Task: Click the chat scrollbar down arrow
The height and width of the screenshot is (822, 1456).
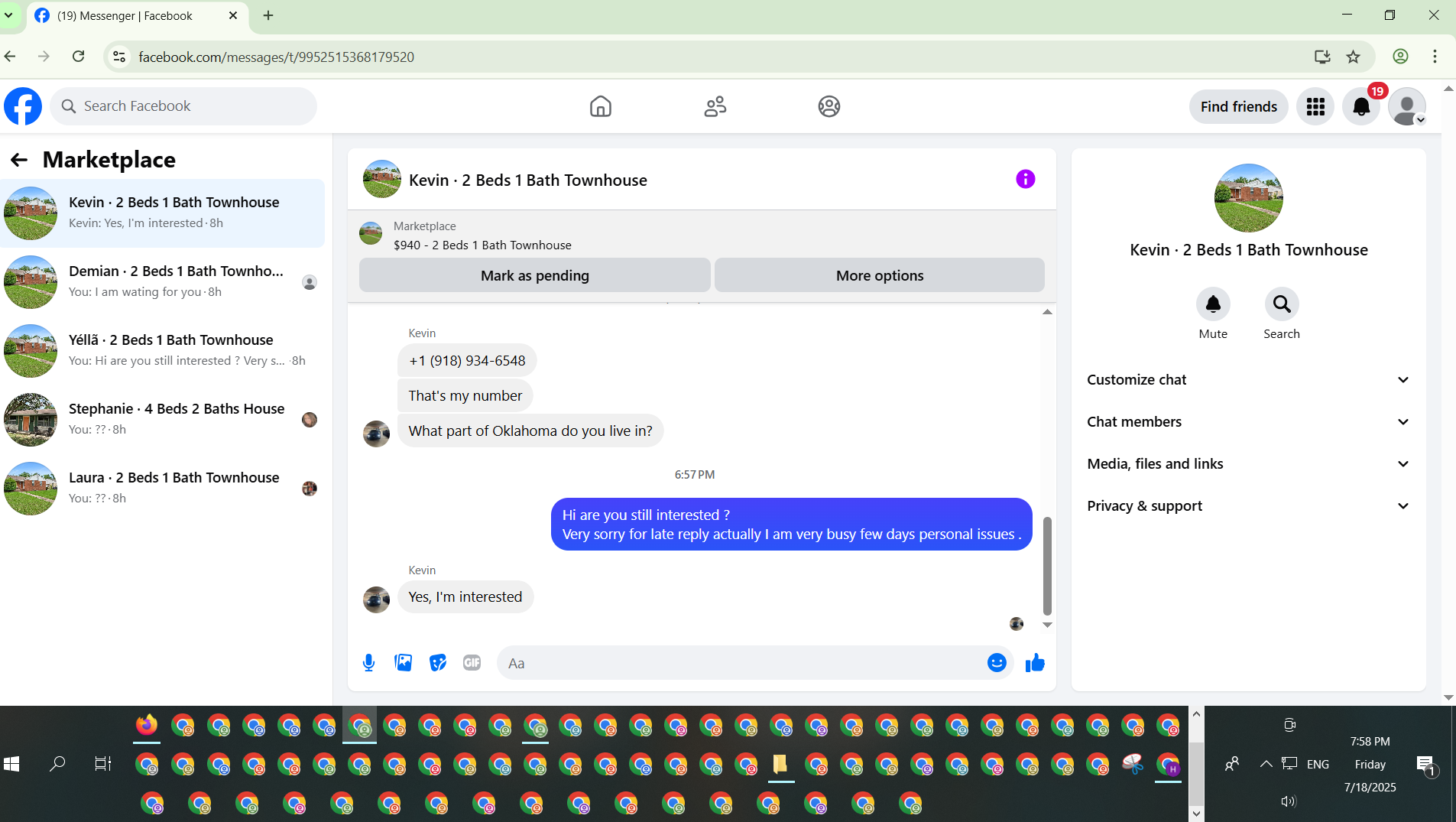Action: pyautogui.click(x=1047, y=625)
